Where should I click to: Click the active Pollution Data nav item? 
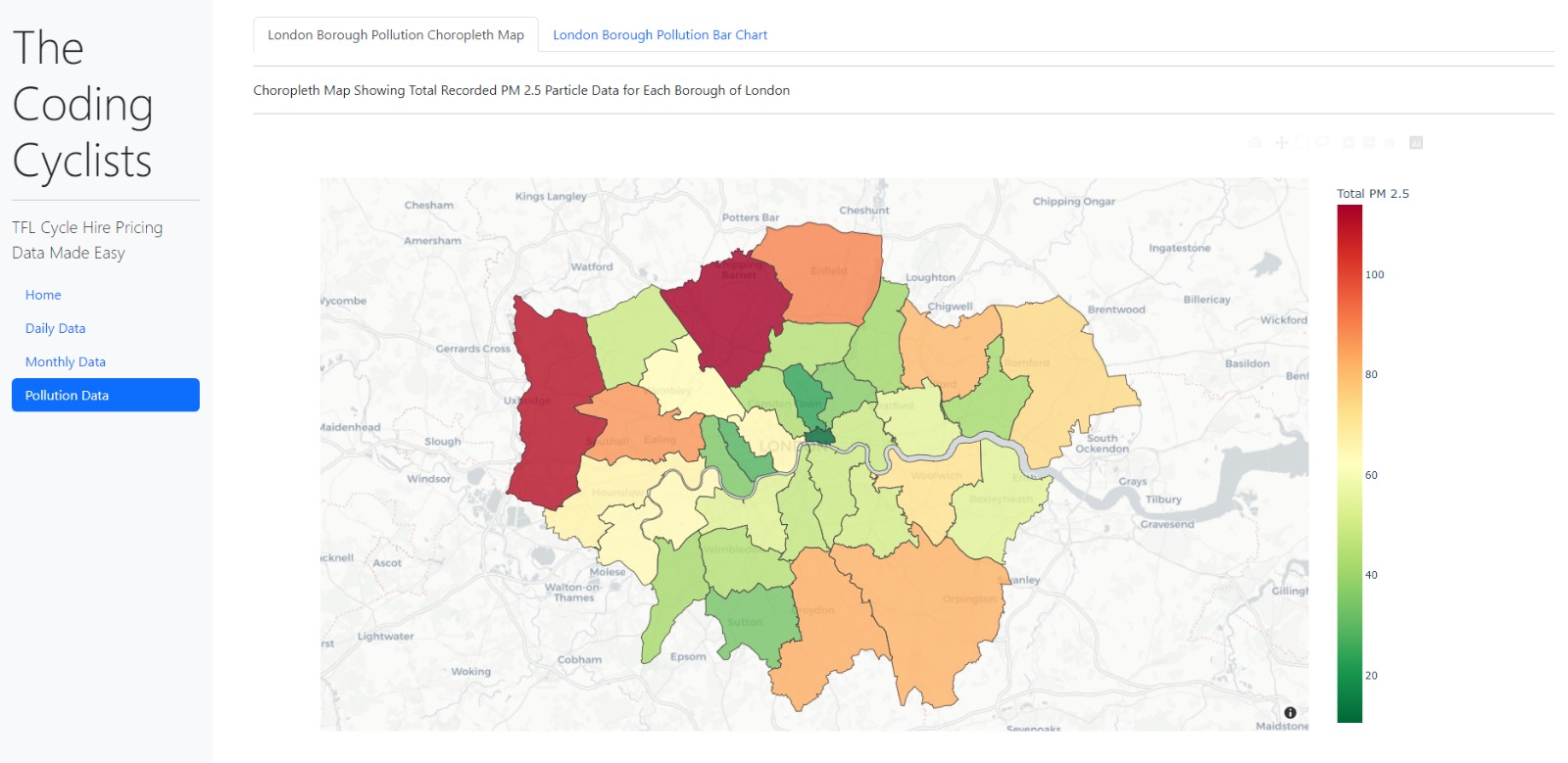click(106, 395)
